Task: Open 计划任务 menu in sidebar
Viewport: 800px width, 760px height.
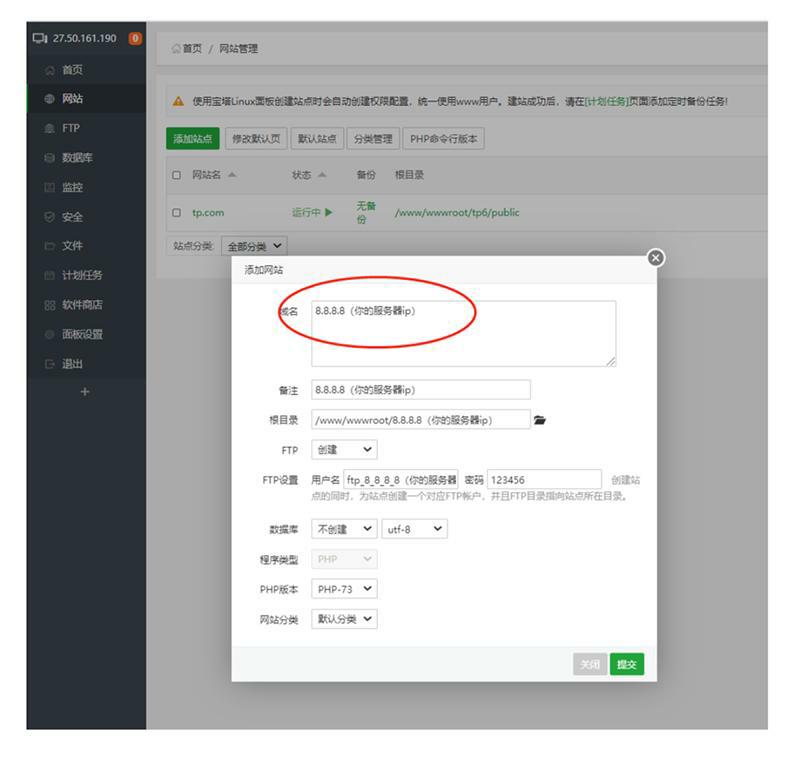Action: coord(82,275)
